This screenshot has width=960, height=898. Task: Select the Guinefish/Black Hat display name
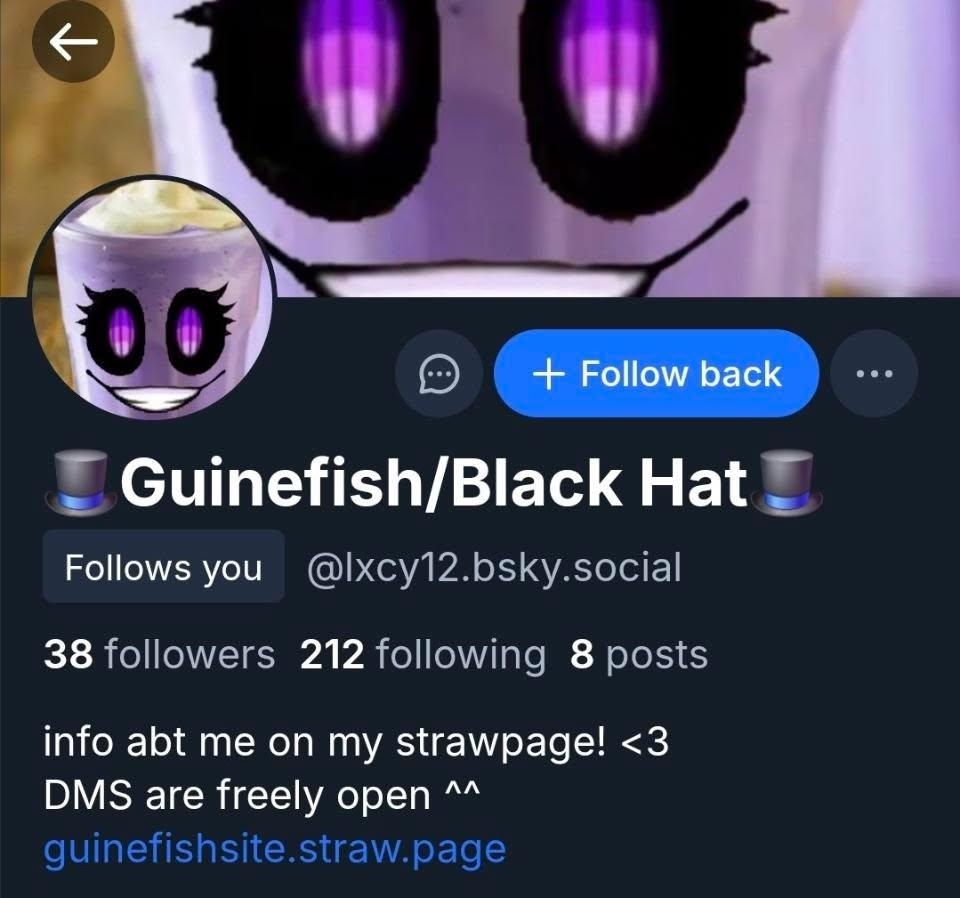[434, 481]
